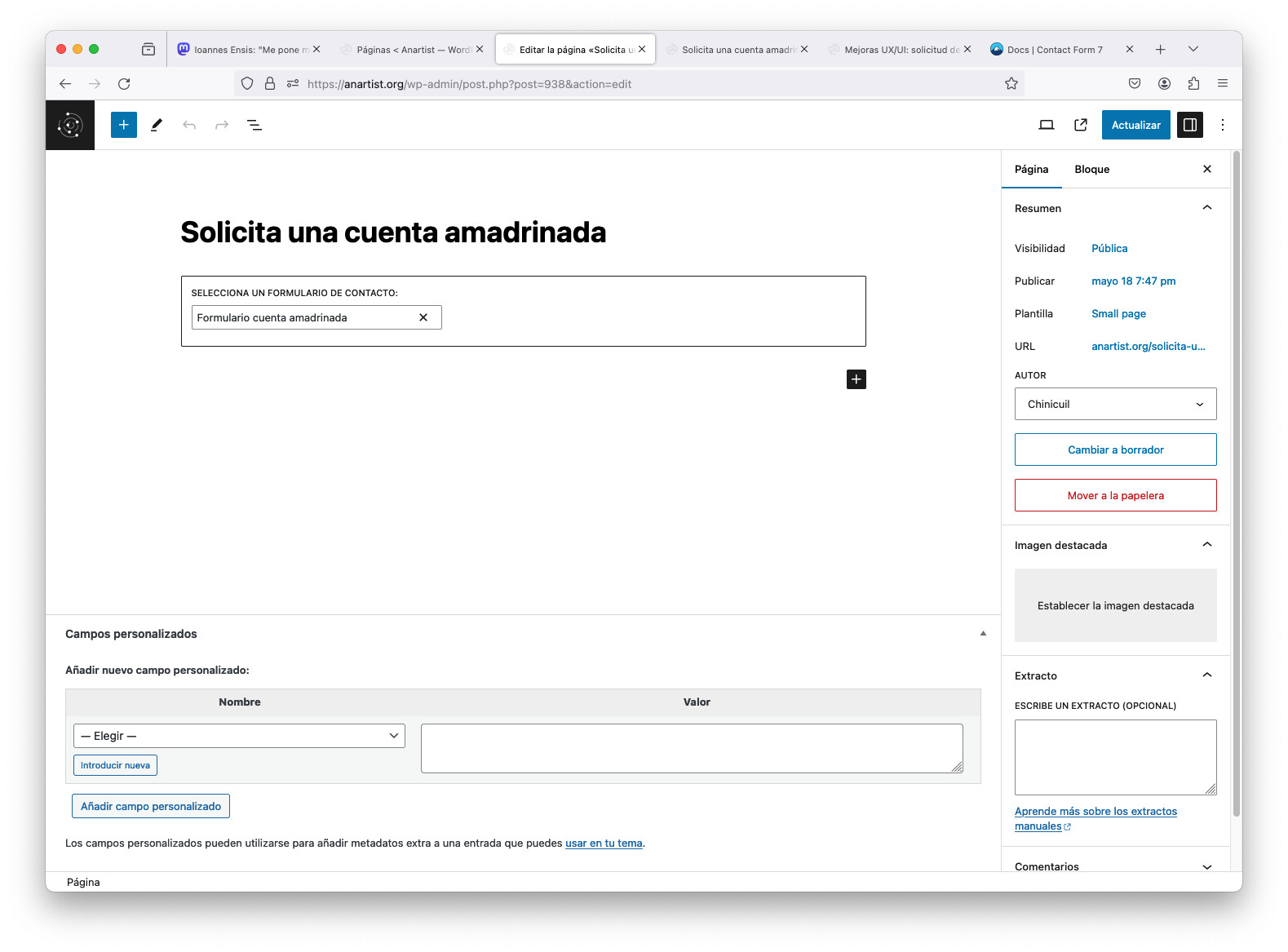Open the device preview laptop icon

click(1047, 125)
